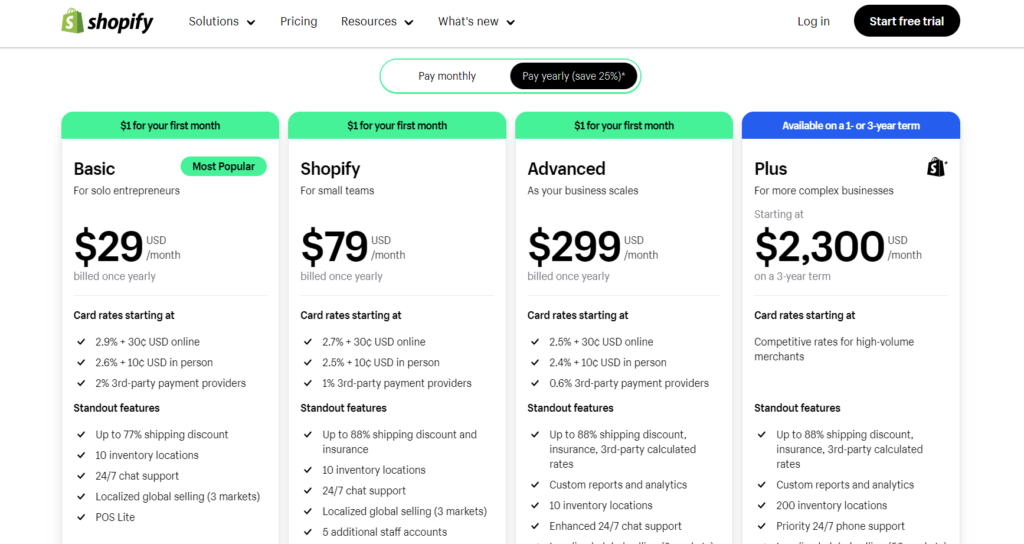The height and width of the screenshot is (544, 1024).
Task: Click Available on a 1- or 3-year term banner
Action: coord(851,125)
